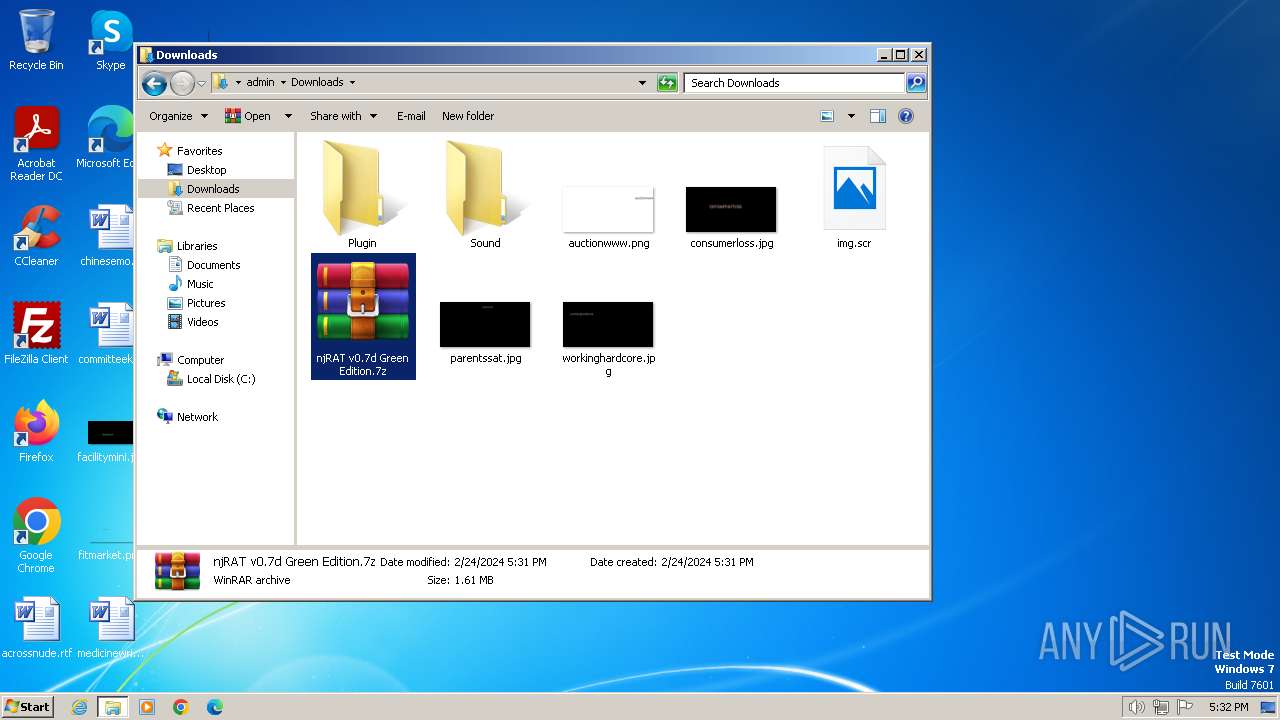Click the Change your view icon
1280x720 pixels.
[827, 116]
